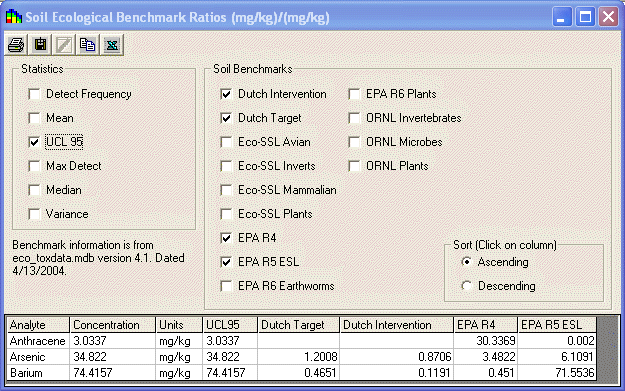Viewport: 625px width, 391px height.
Task: Click the Print toolbar icon
Action: [16, 45]
